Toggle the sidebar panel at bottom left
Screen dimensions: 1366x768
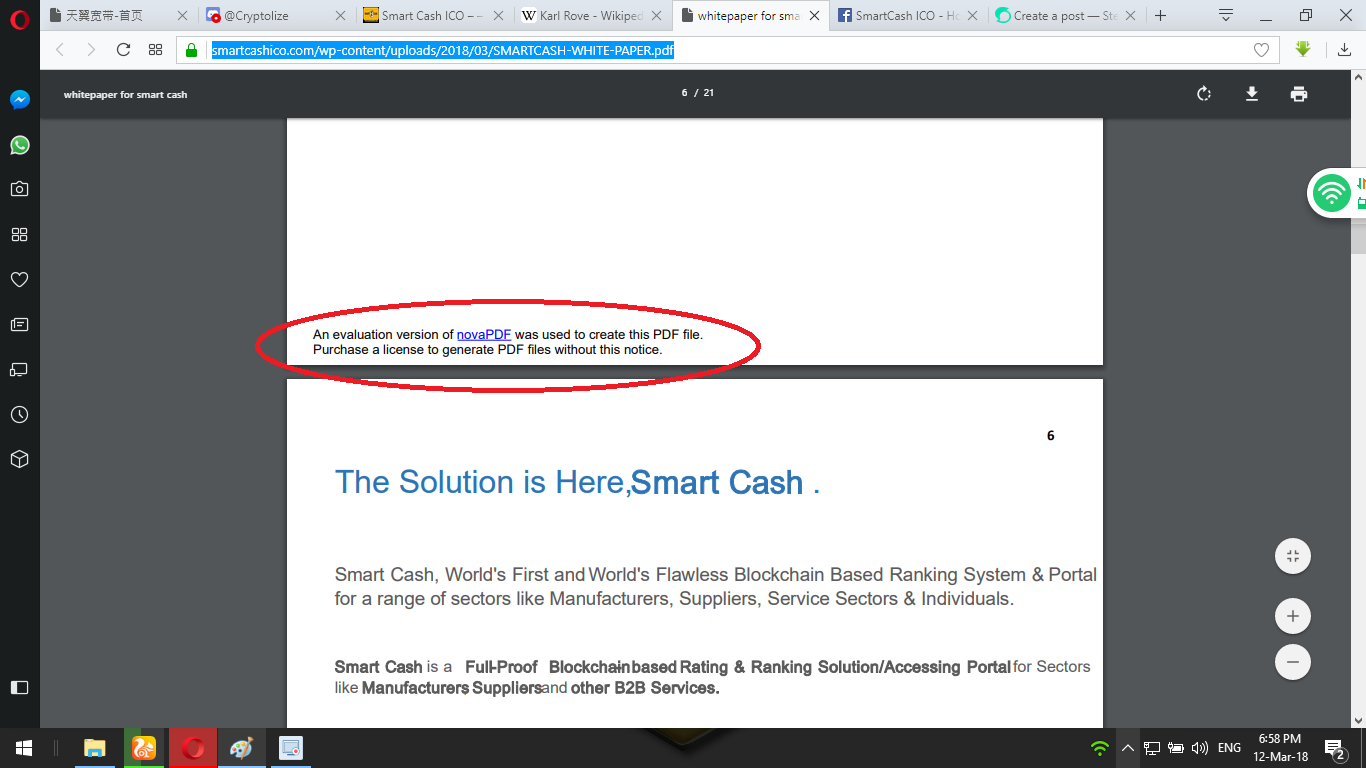point(20,687)
